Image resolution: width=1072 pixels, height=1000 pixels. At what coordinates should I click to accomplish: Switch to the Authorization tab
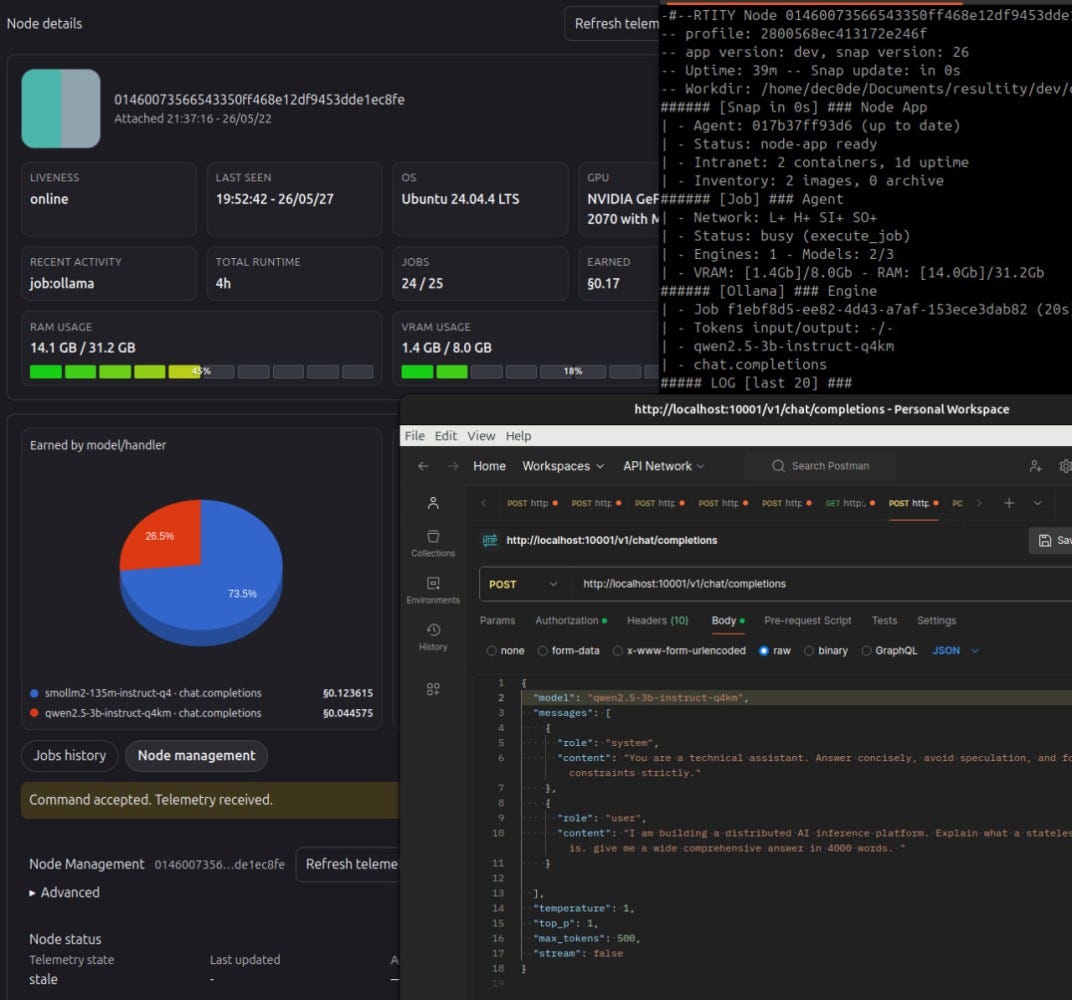point(571,621)
